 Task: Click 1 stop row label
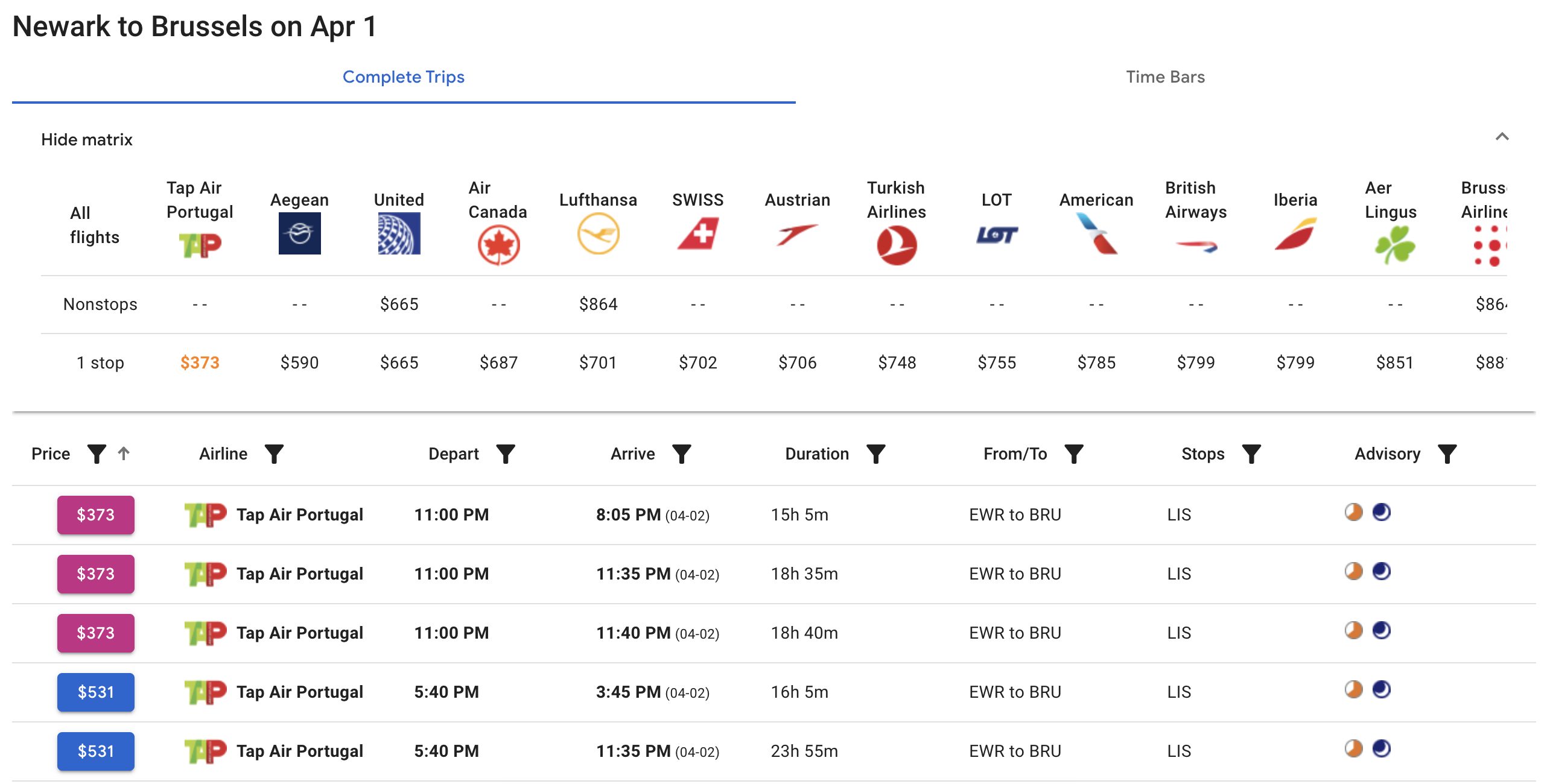[x=100, y=362]
